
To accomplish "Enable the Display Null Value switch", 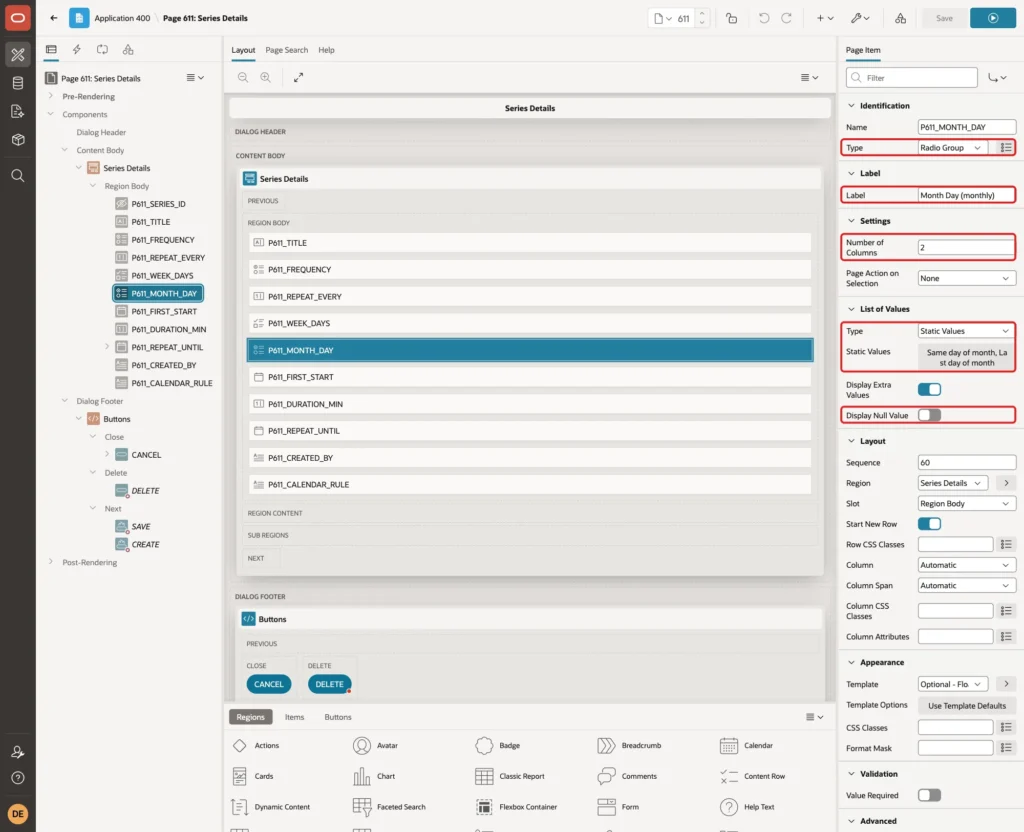I will (929, 415).
